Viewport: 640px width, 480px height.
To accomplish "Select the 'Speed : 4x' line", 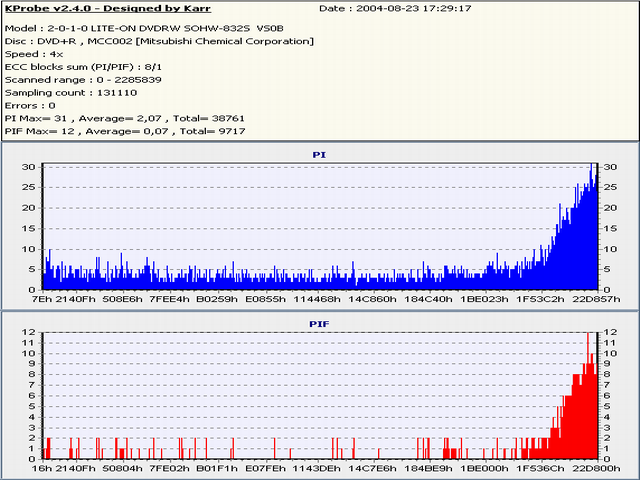I will click(x=34, y=54).
